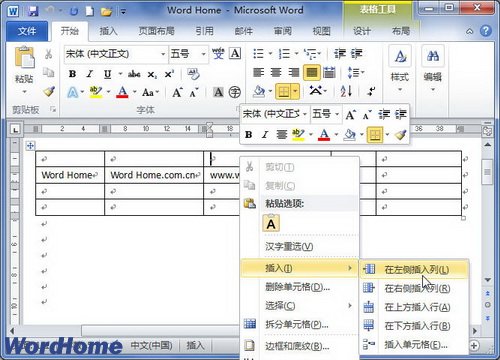The width and height of the screenshot is (500, 360).
Task: Toggle Underline in the ribbon font group
Action: (107, 74)
